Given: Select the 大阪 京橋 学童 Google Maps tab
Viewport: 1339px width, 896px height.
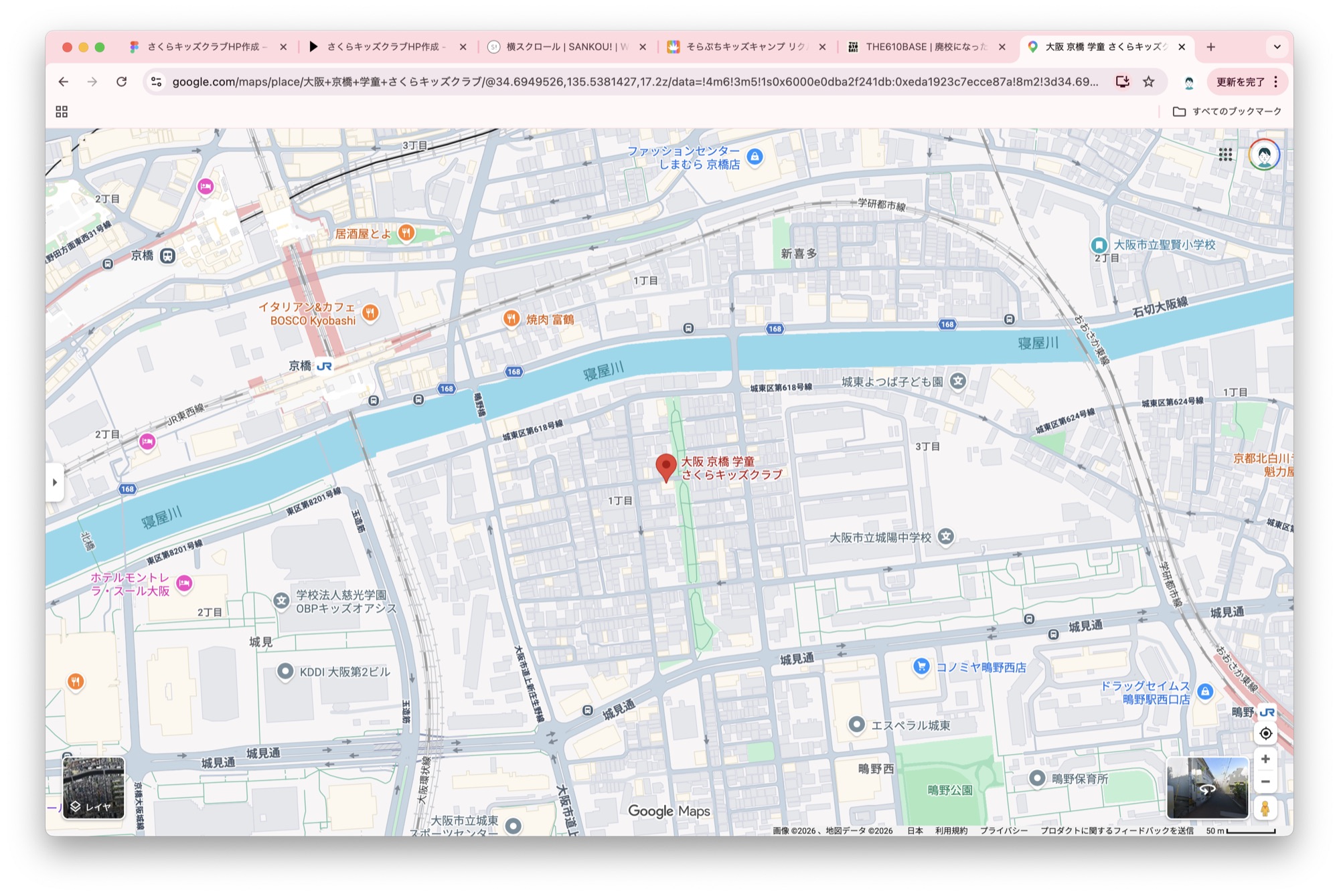Looking at the screenshot, I should pos(1107,47).
